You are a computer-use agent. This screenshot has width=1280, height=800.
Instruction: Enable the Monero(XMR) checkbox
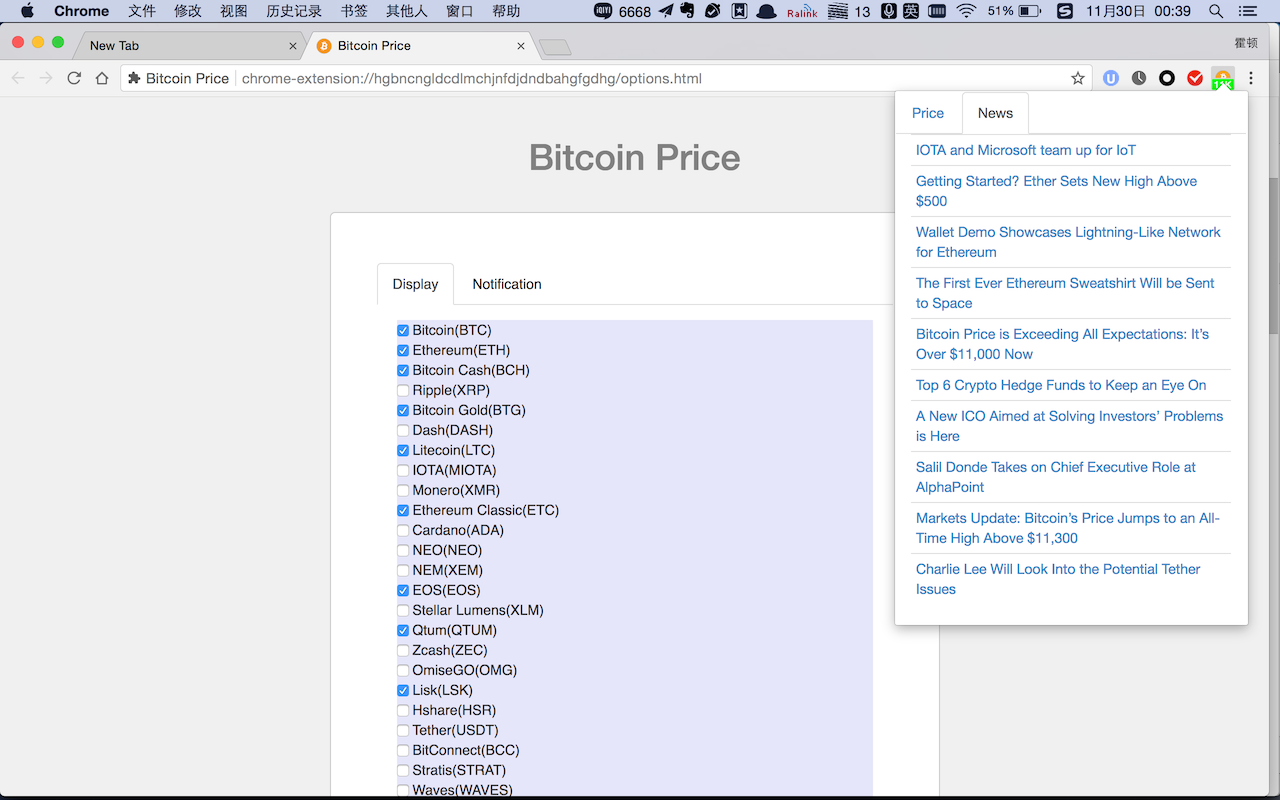[x=403, y=490]
